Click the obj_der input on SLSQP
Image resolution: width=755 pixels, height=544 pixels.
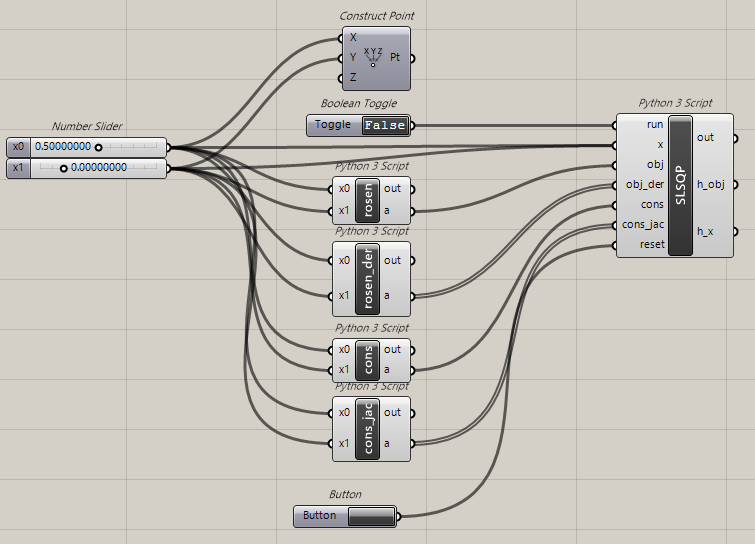pos(643,184)
